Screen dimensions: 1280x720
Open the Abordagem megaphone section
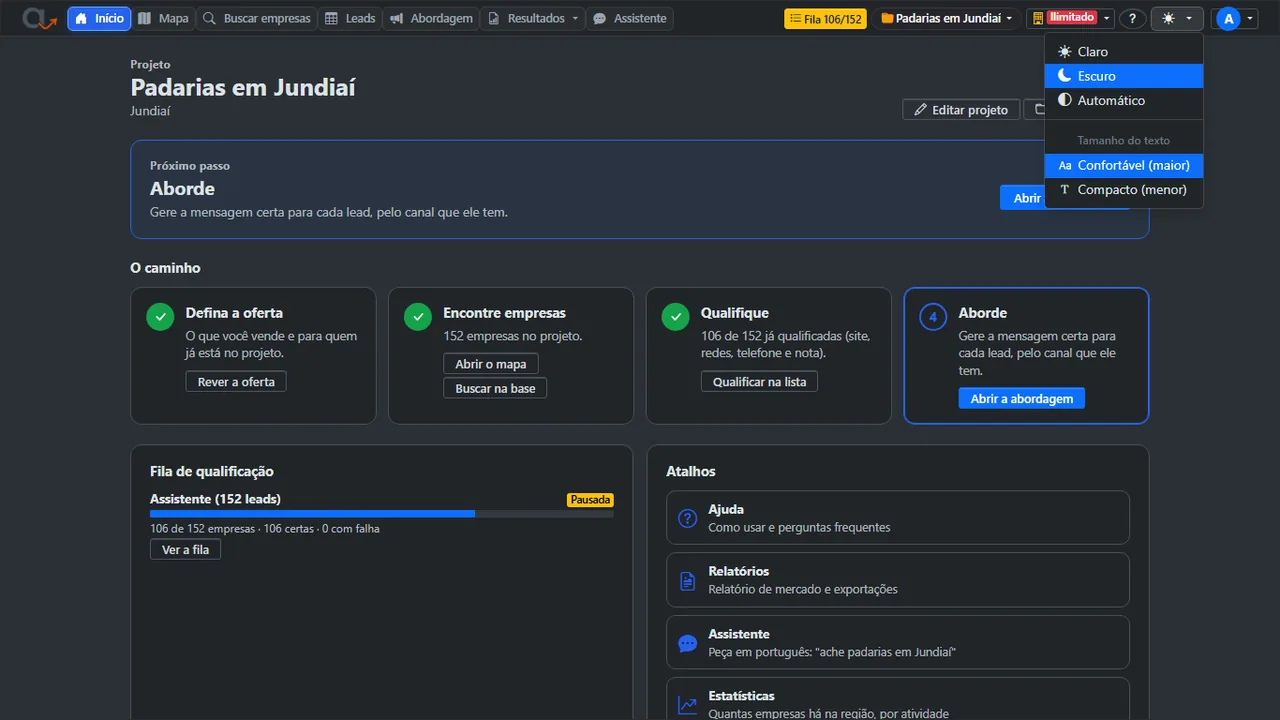[431, 18]
